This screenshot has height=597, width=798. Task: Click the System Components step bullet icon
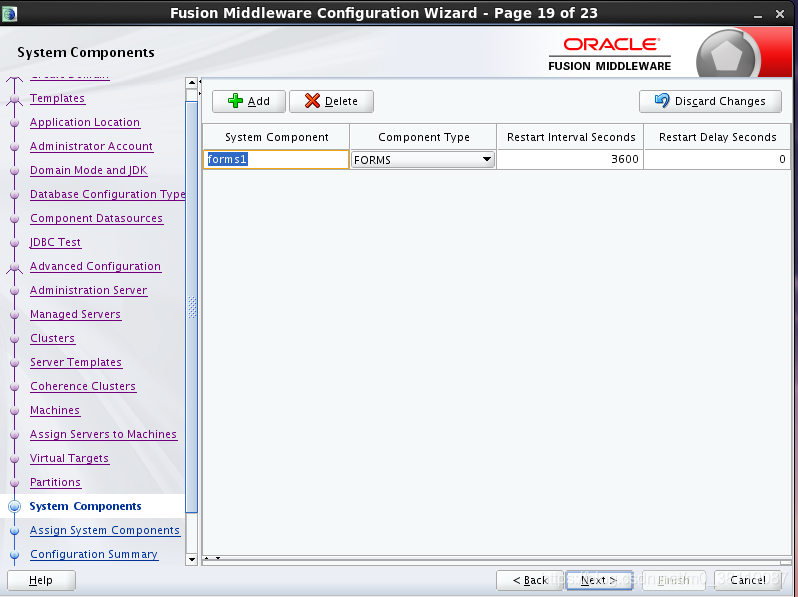click(15, 506)
